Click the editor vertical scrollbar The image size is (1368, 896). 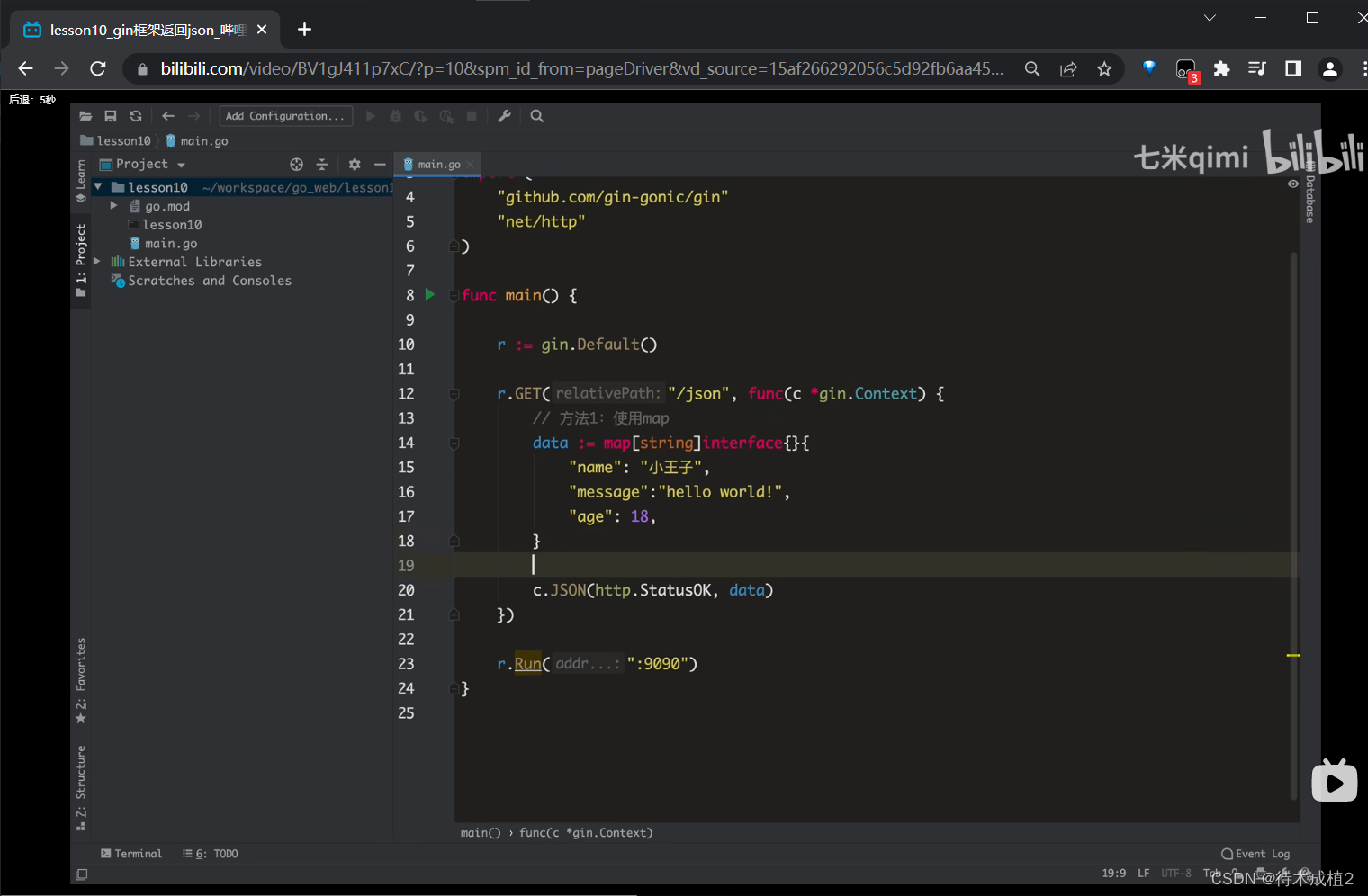[1294, 526]
